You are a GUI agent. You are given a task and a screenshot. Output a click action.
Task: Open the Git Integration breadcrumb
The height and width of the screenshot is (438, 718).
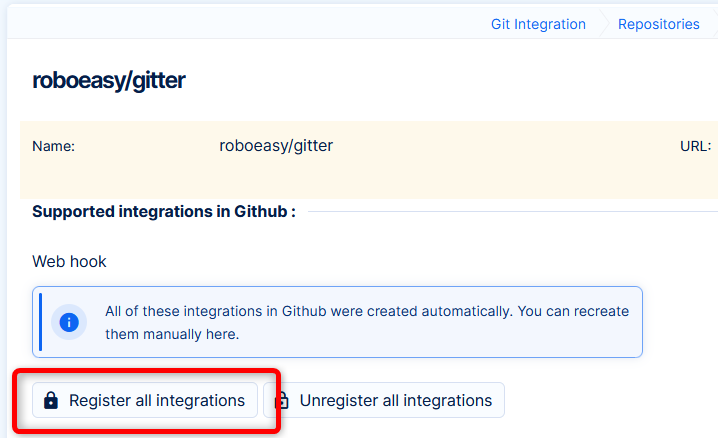click(x=538, y=24)
